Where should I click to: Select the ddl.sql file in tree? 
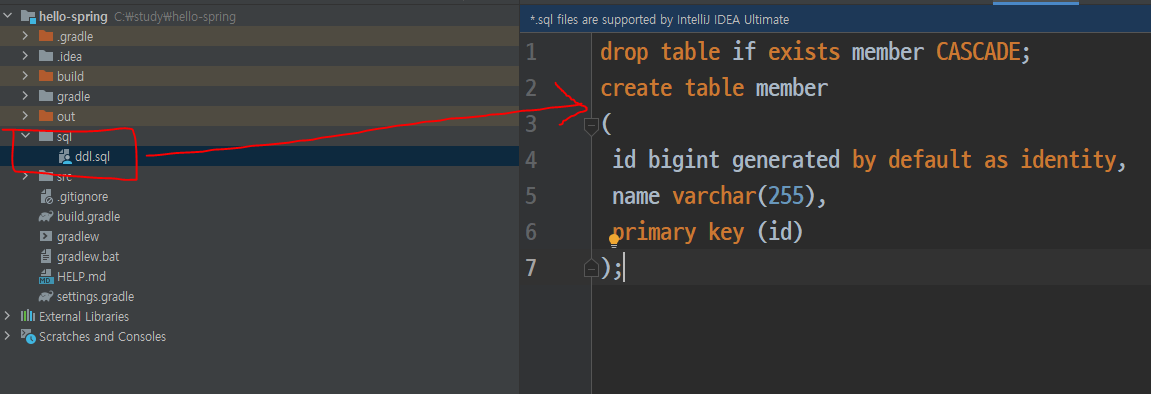pyautogui.click(x=92, y=156)
